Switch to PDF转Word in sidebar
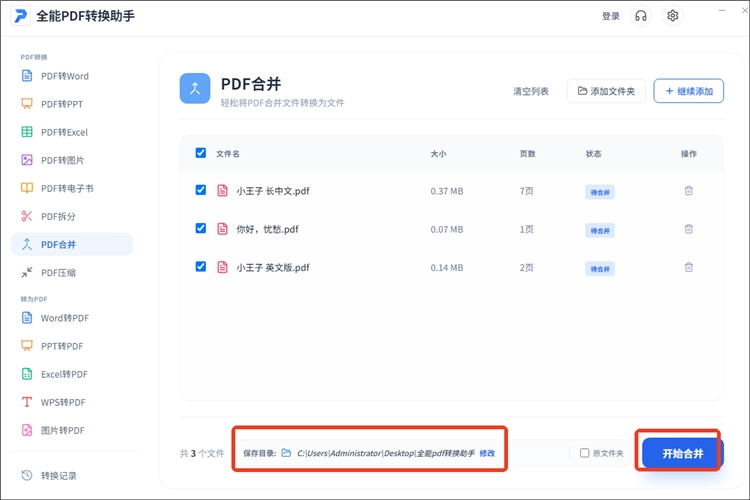This screenshot has width=750, height=500. coord(72,76)
